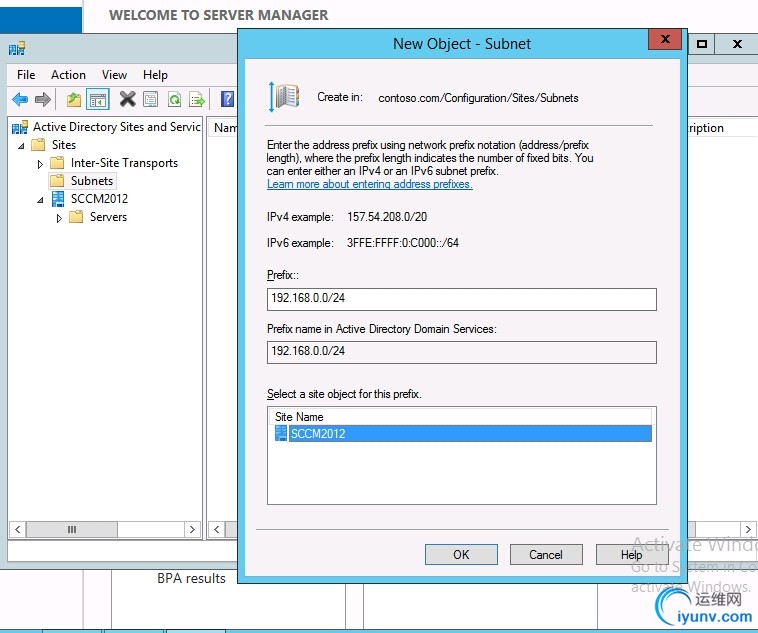Image resolution: width=758 pixels, height=633 pixels.
Task: Click Cancel in the subnet dialog
Action: (x=546, y=554)
